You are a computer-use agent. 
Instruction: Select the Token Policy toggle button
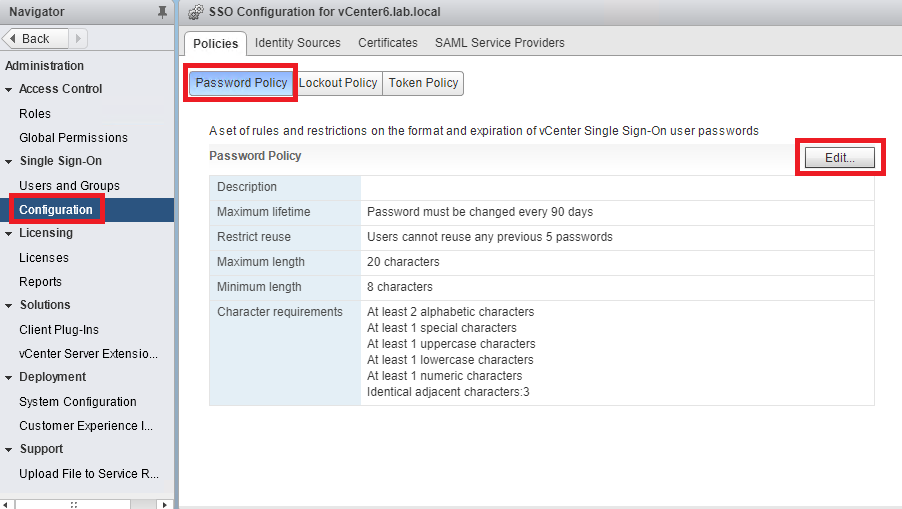(423, 83)
